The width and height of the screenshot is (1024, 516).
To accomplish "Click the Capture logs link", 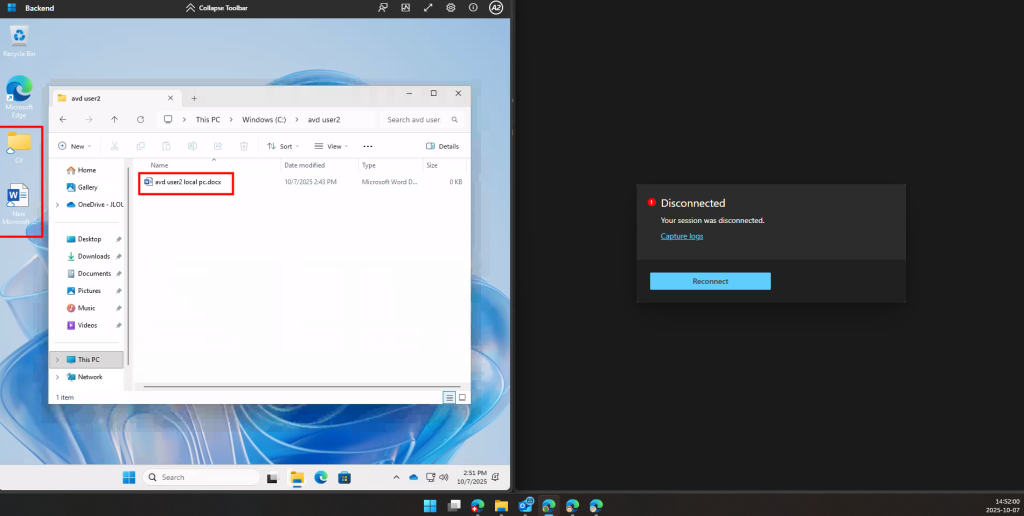I will click(x=681, y=236).
